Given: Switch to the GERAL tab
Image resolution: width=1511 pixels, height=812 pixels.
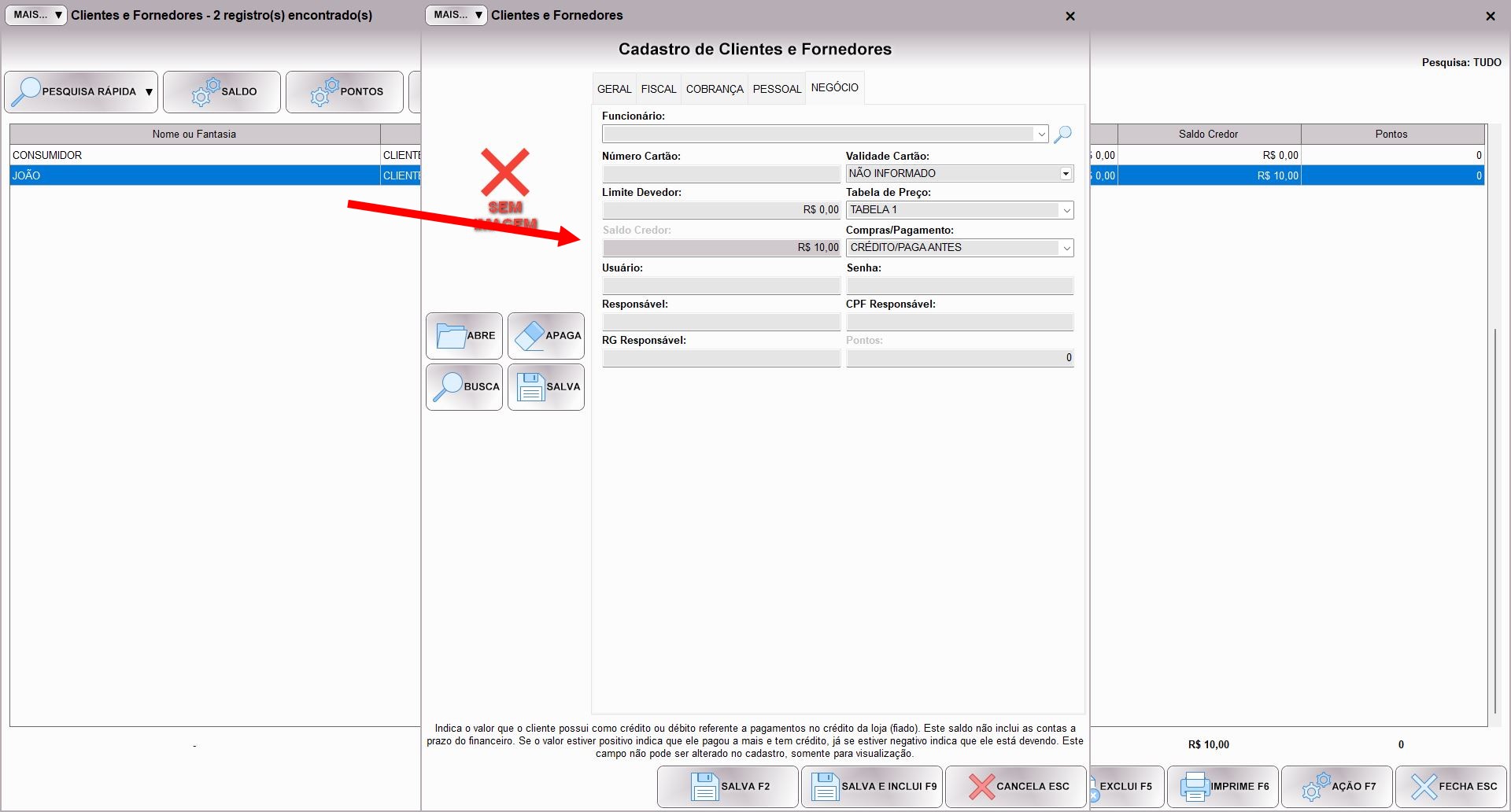Looking at the screenshot, I should 614,89.
